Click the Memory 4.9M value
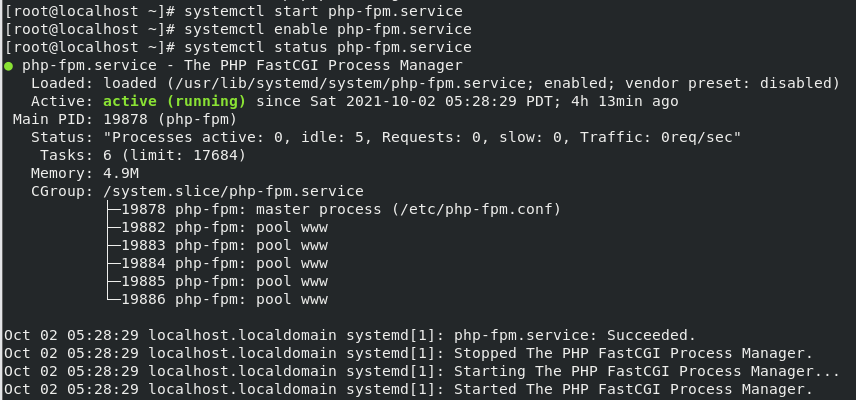 tap(121, 174)
